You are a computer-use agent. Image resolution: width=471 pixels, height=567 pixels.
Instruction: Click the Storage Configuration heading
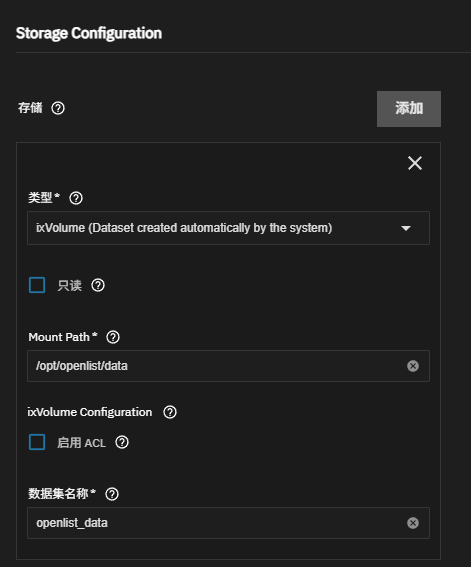coord(89,33)
